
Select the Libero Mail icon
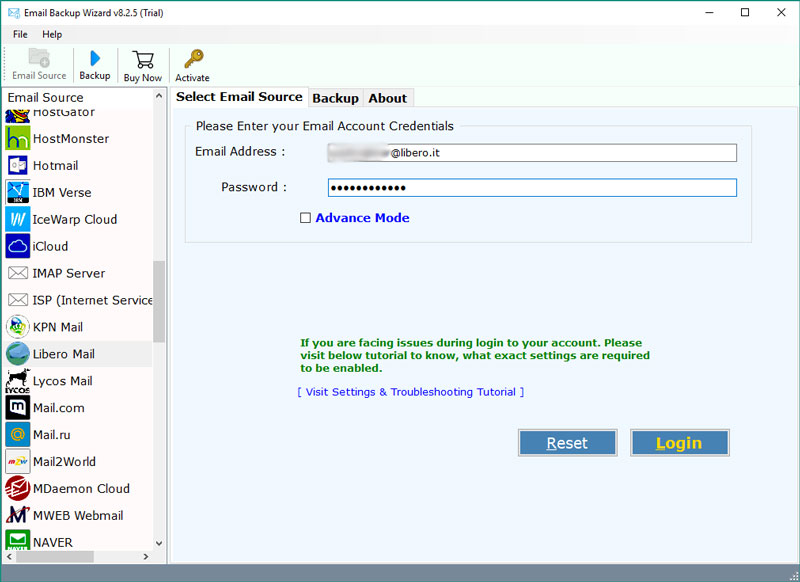18,354
